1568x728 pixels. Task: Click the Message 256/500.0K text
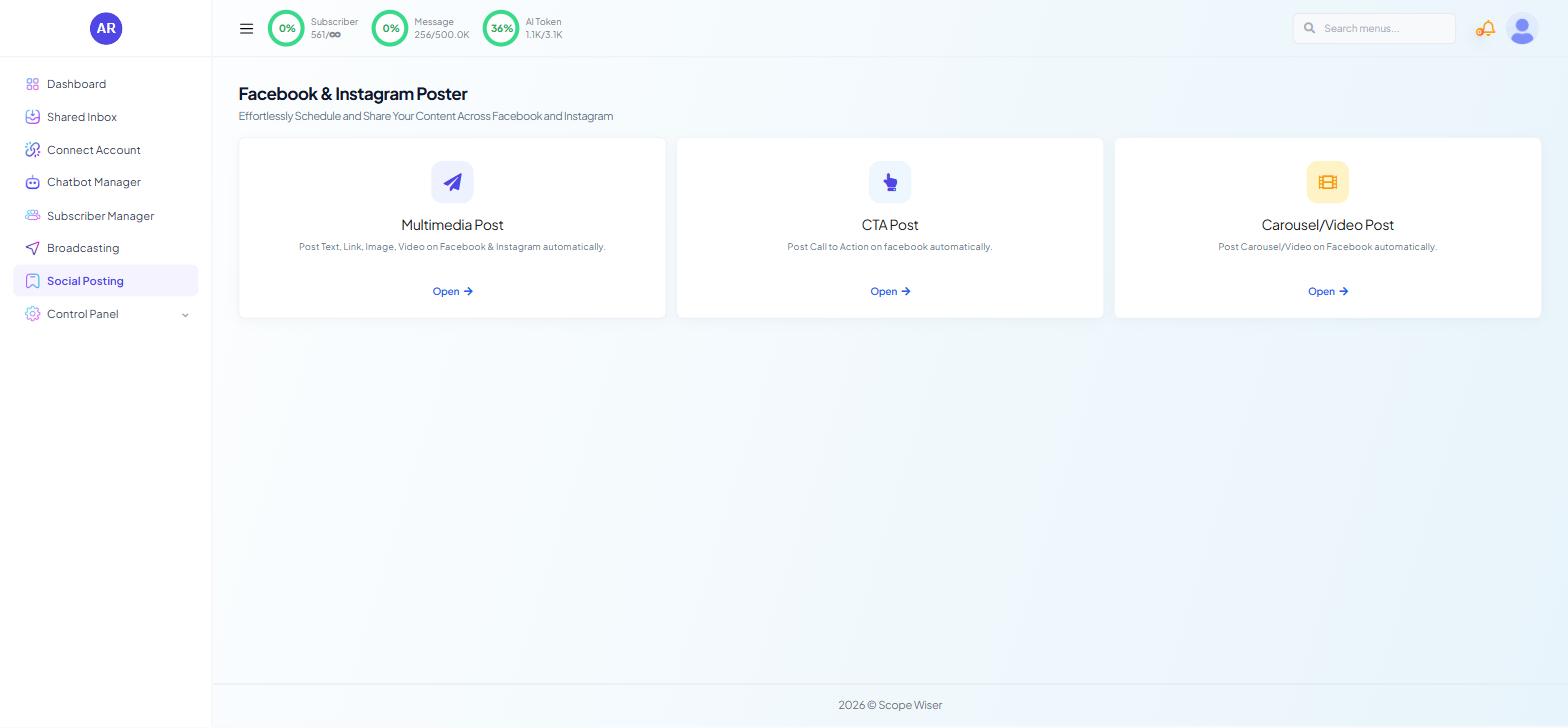pyautogui.click(x=442, y=35)
